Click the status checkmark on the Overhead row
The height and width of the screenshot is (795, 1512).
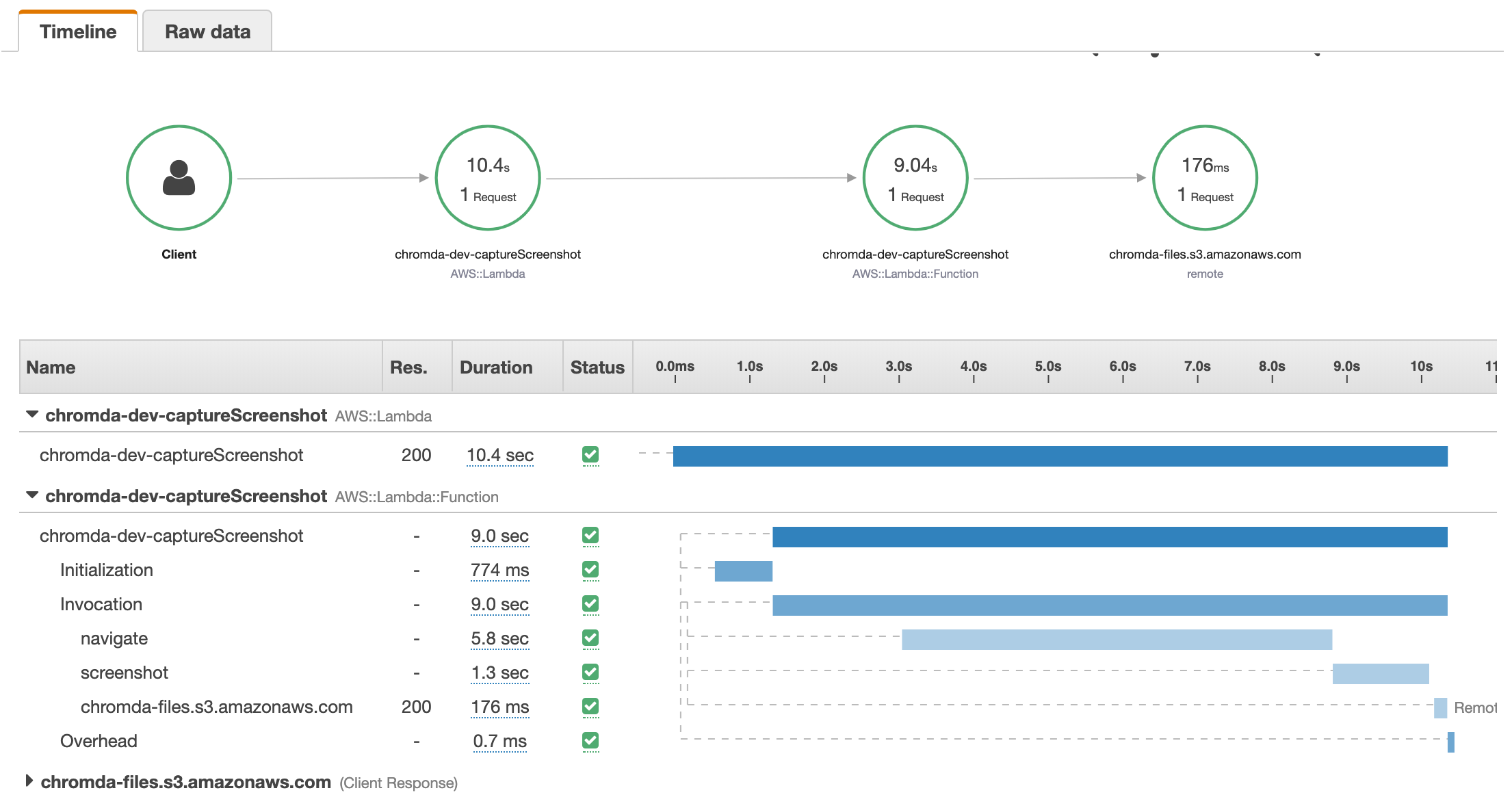coord(590,740)
